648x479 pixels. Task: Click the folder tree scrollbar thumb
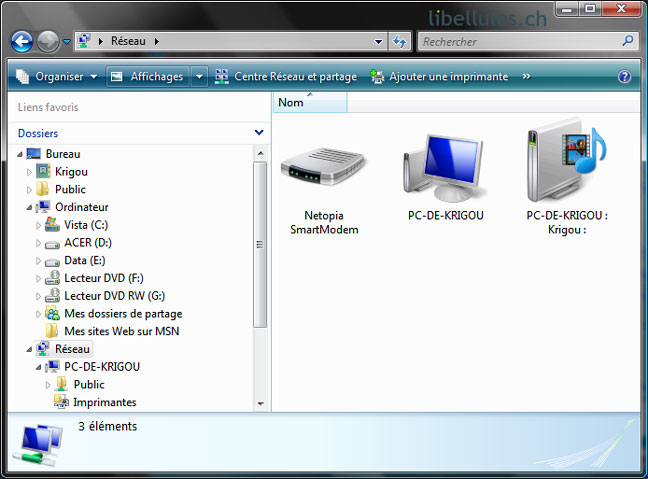click(x=260, y=245)
